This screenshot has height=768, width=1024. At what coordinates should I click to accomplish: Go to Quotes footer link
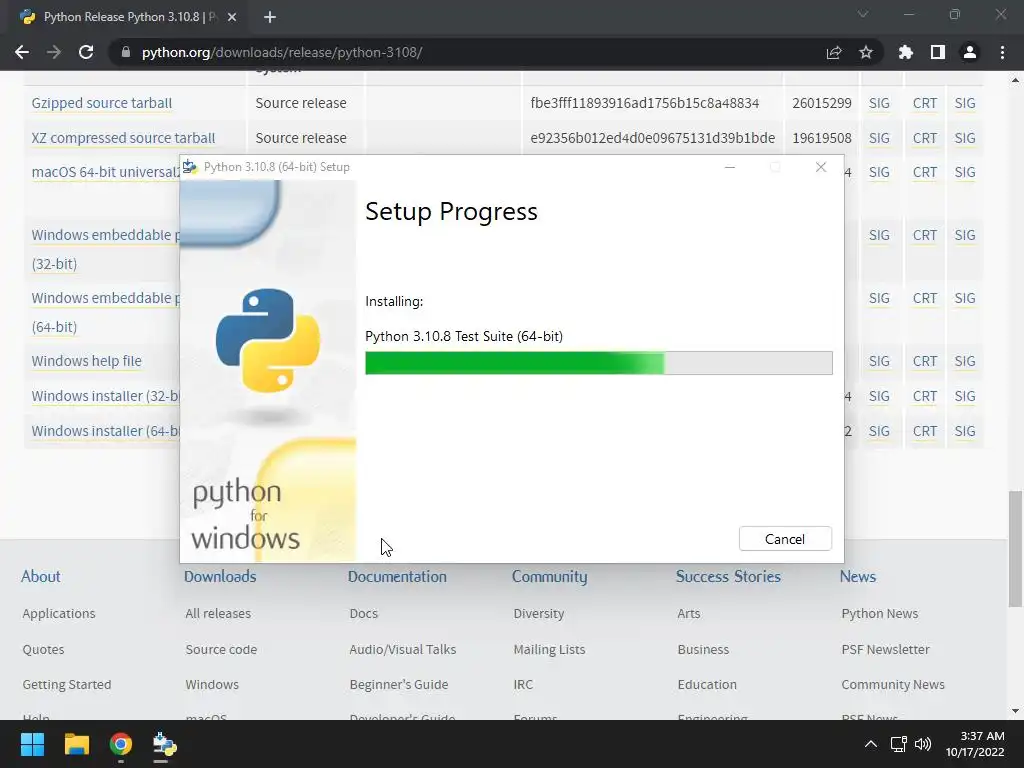click(43, 649)
